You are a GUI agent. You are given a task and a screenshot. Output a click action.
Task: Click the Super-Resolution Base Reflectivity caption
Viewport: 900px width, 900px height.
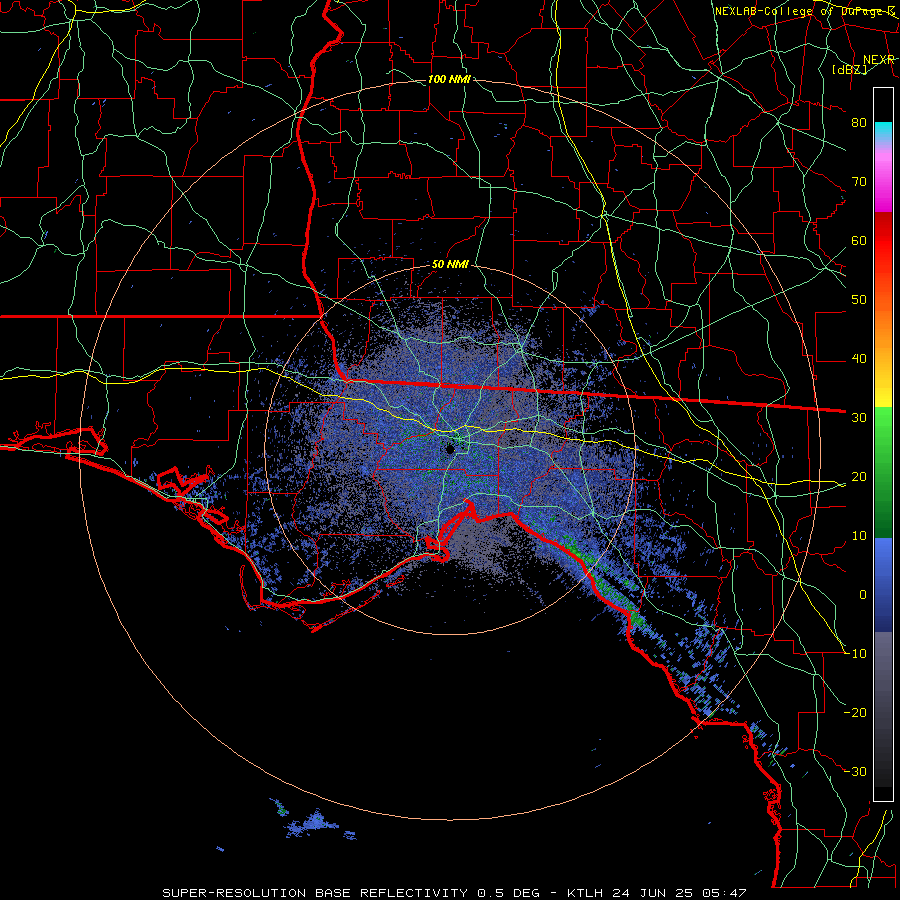click(x=454, y=893)
